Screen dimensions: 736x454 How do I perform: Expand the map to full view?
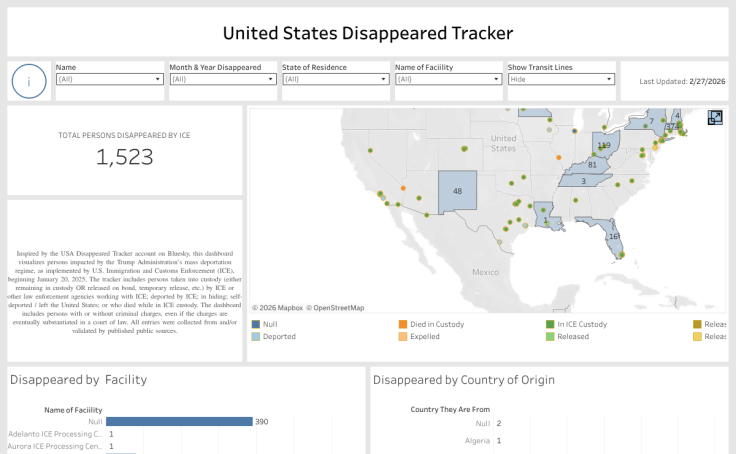click(715, 118)
